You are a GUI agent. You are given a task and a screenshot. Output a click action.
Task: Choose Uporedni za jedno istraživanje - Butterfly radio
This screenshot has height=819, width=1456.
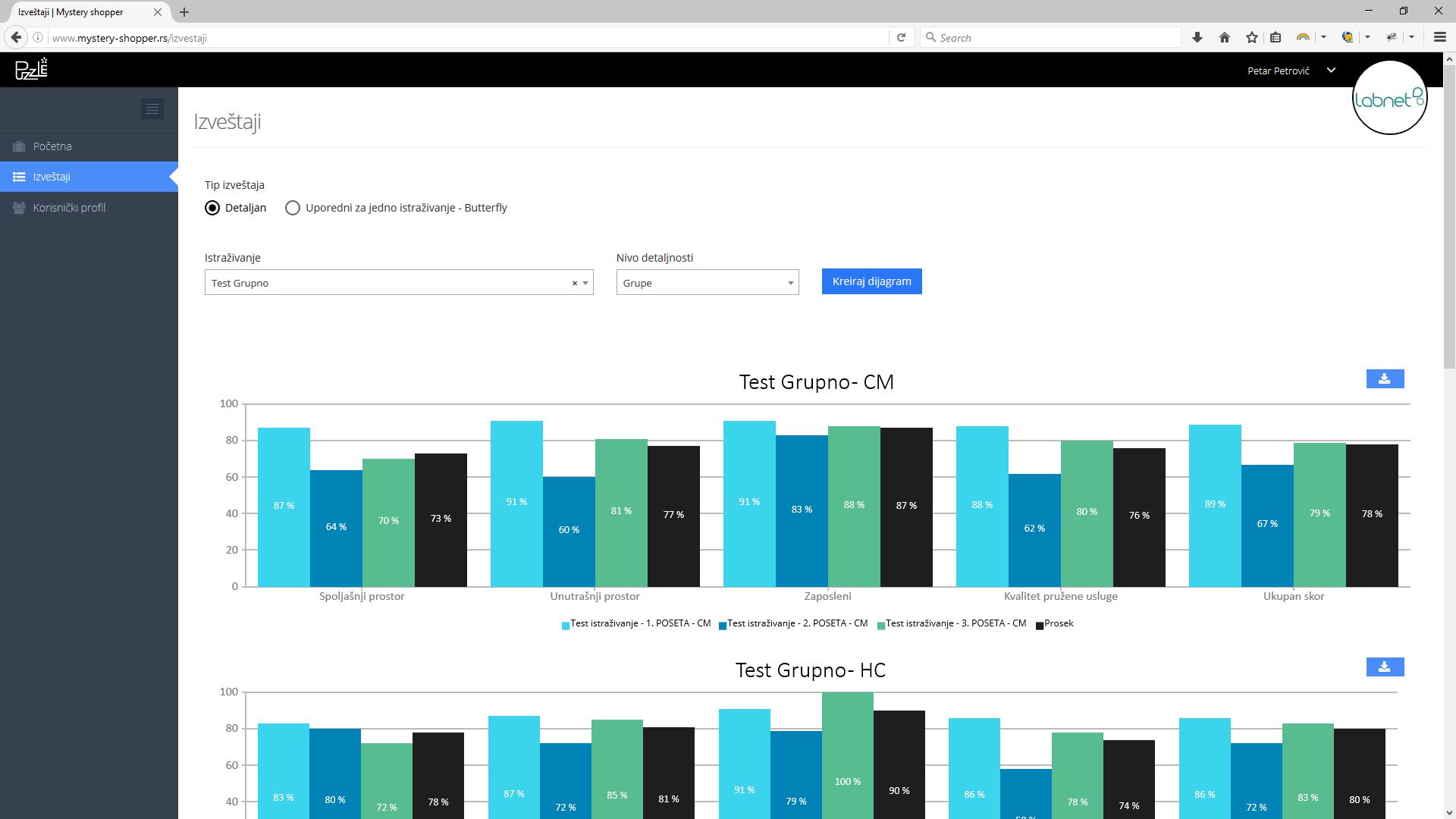pos(293,208)
